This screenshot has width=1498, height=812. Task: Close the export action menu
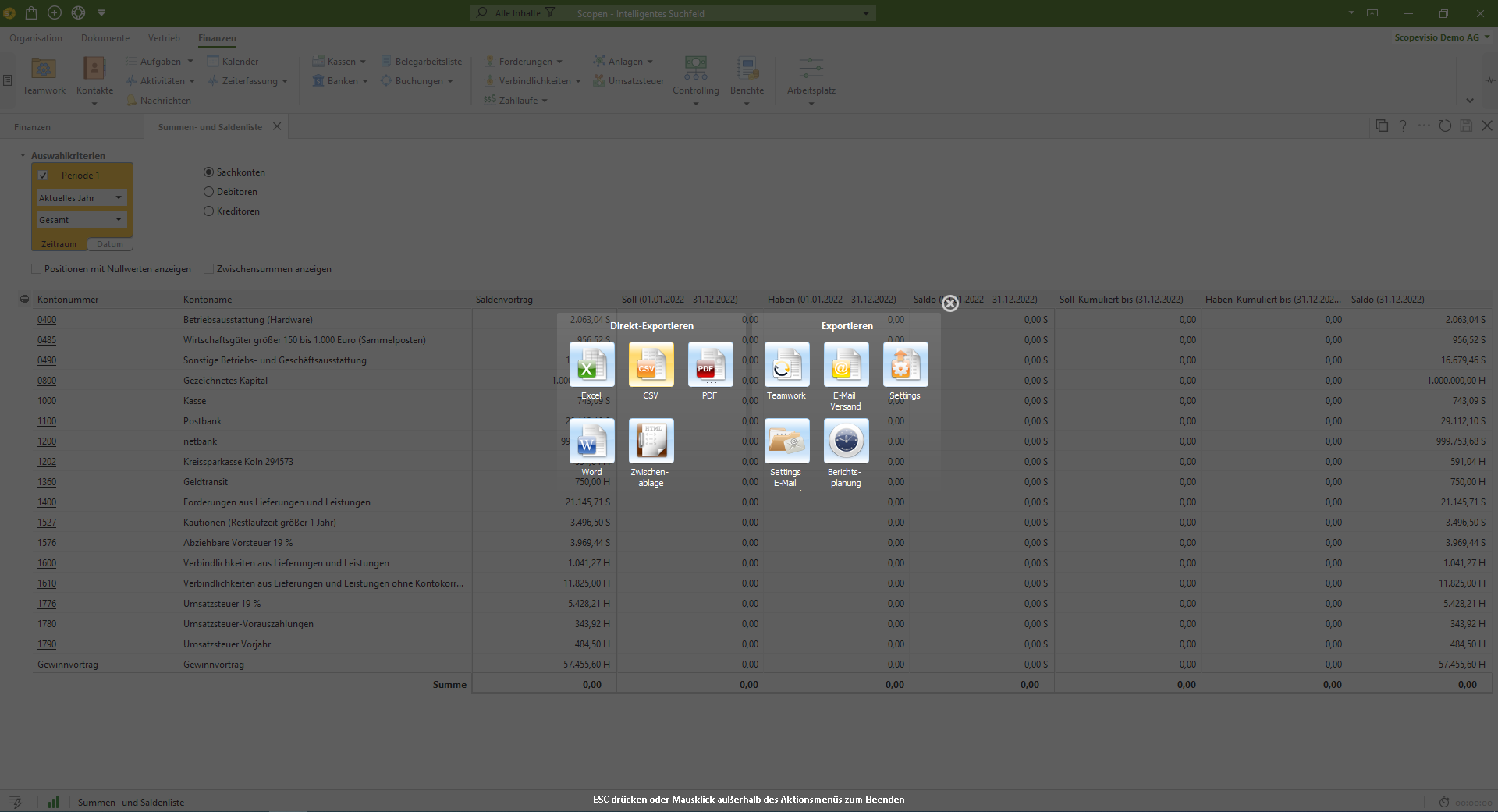point(950,303)
